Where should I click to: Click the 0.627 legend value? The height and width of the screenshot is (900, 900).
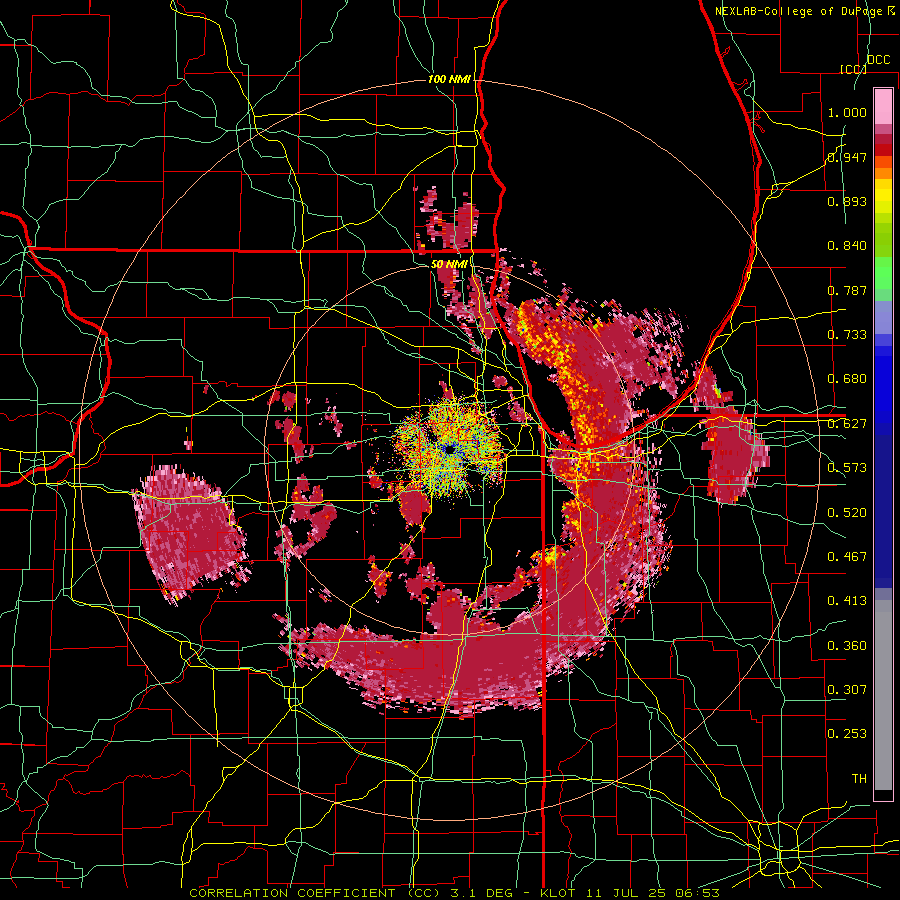[x=847, y=424]
